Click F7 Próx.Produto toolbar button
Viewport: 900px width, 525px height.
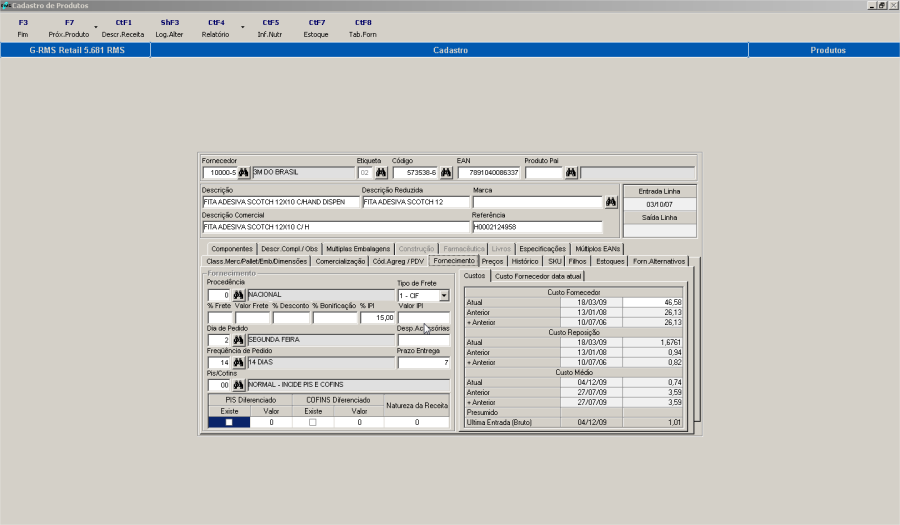pos(69,28)
